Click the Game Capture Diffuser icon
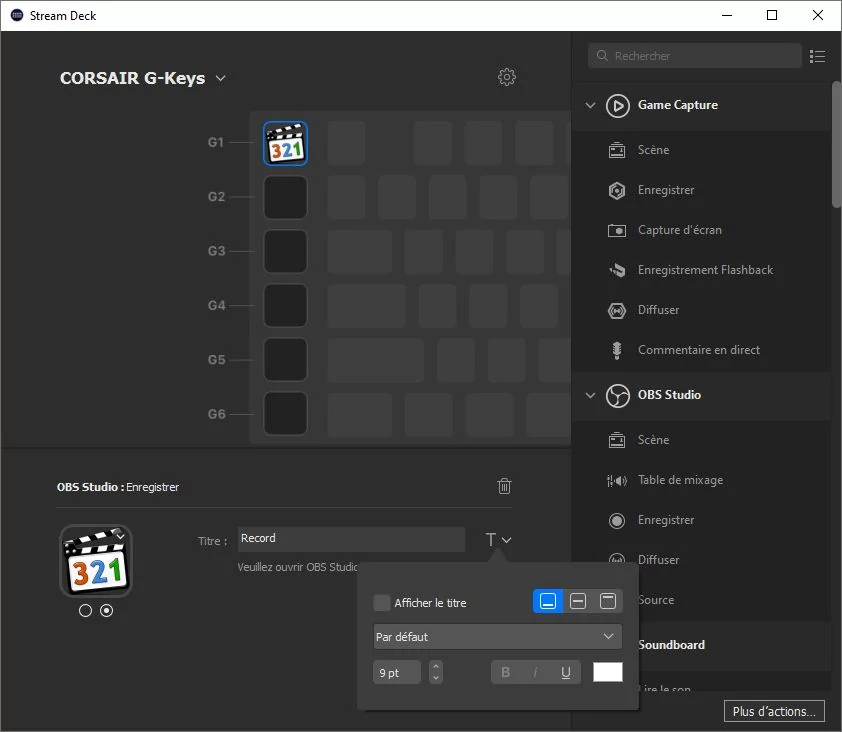The image size is (842, 732). (x=616, y=310)
